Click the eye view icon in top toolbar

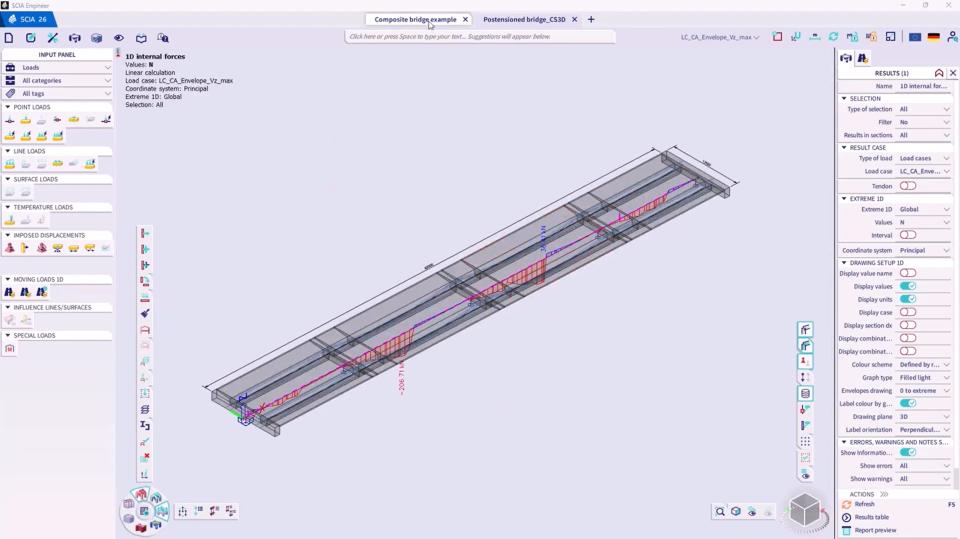coord(119,38)
